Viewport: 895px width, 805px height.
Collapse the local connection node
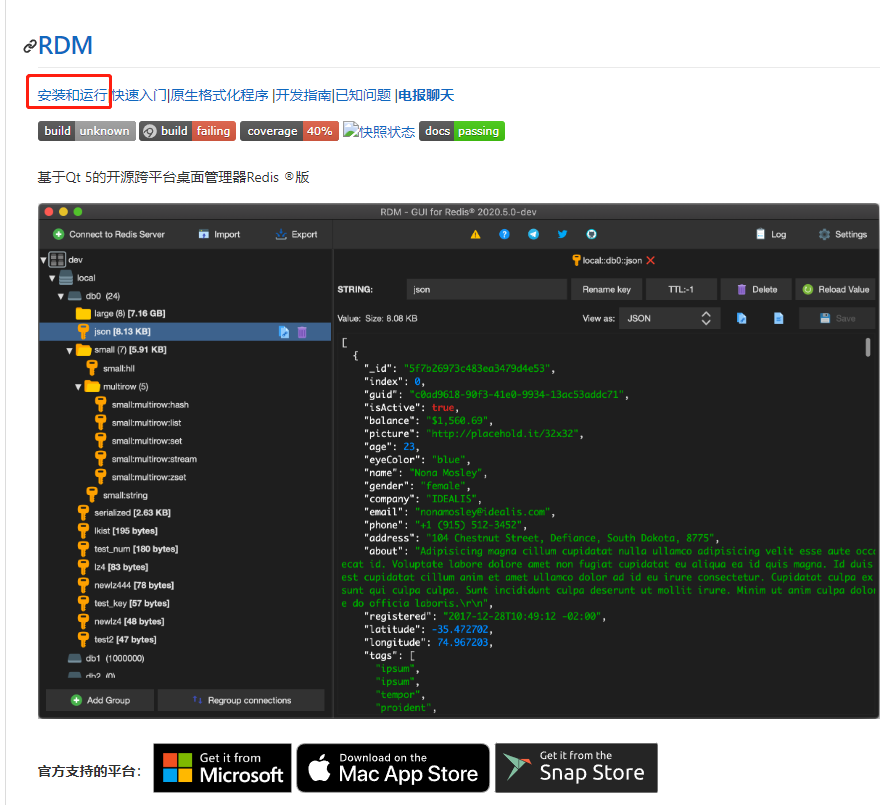click(x=52, y=278)
